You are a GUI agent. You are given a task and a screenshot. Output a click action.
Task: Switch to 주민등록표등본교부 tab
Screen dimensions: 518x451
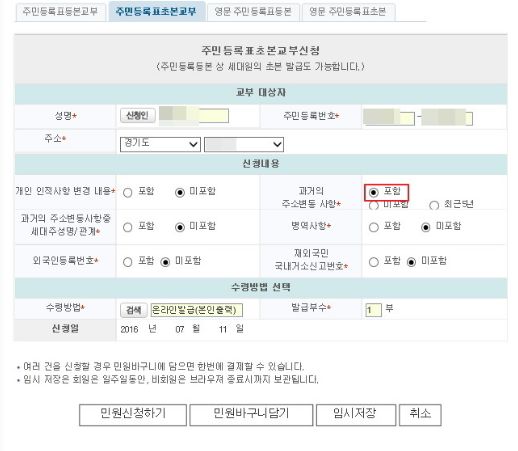pos(60,12)
